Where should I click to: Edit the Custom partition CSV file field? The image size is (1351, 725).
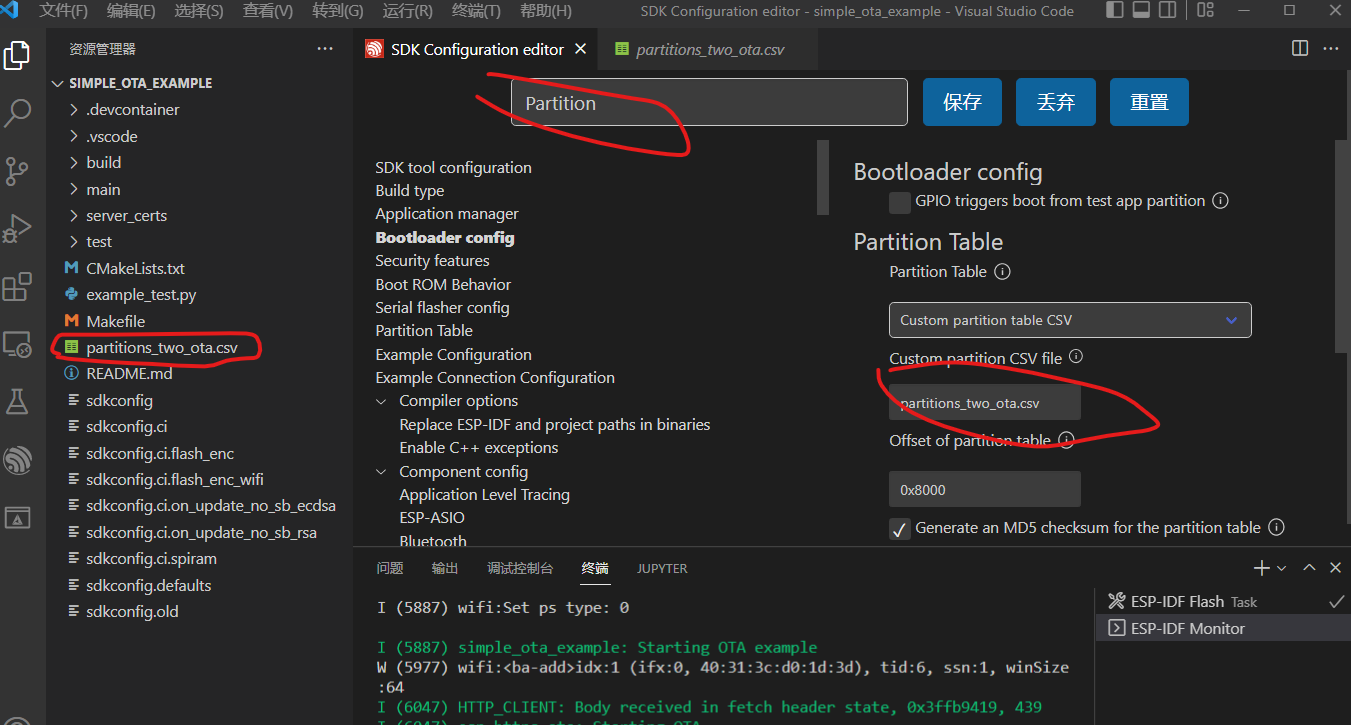[x=985, y=403]
